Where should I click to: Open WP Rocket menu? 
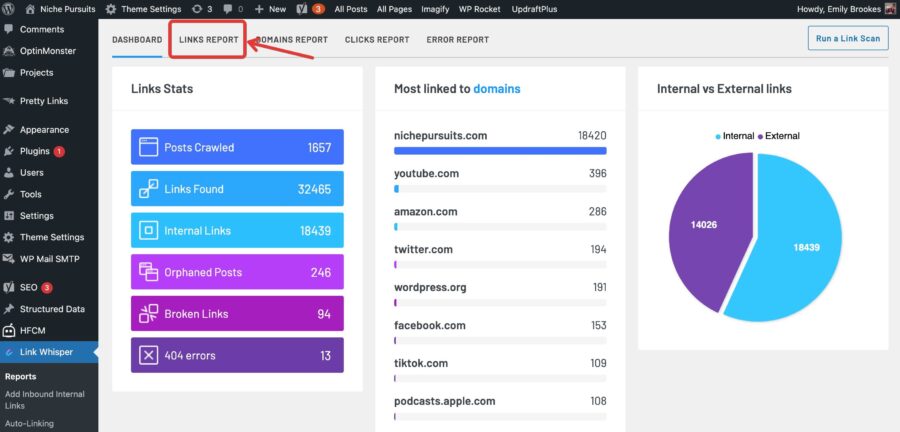coord(479,9)
